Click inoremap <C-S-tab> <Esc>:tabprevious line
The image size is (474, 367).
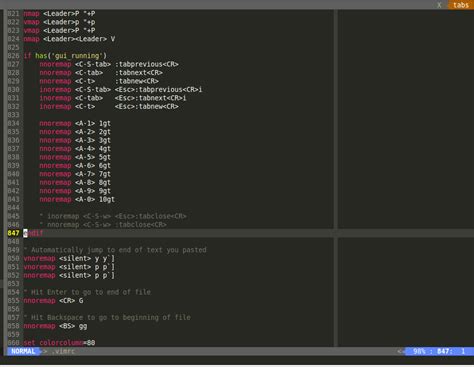point(121,90)
